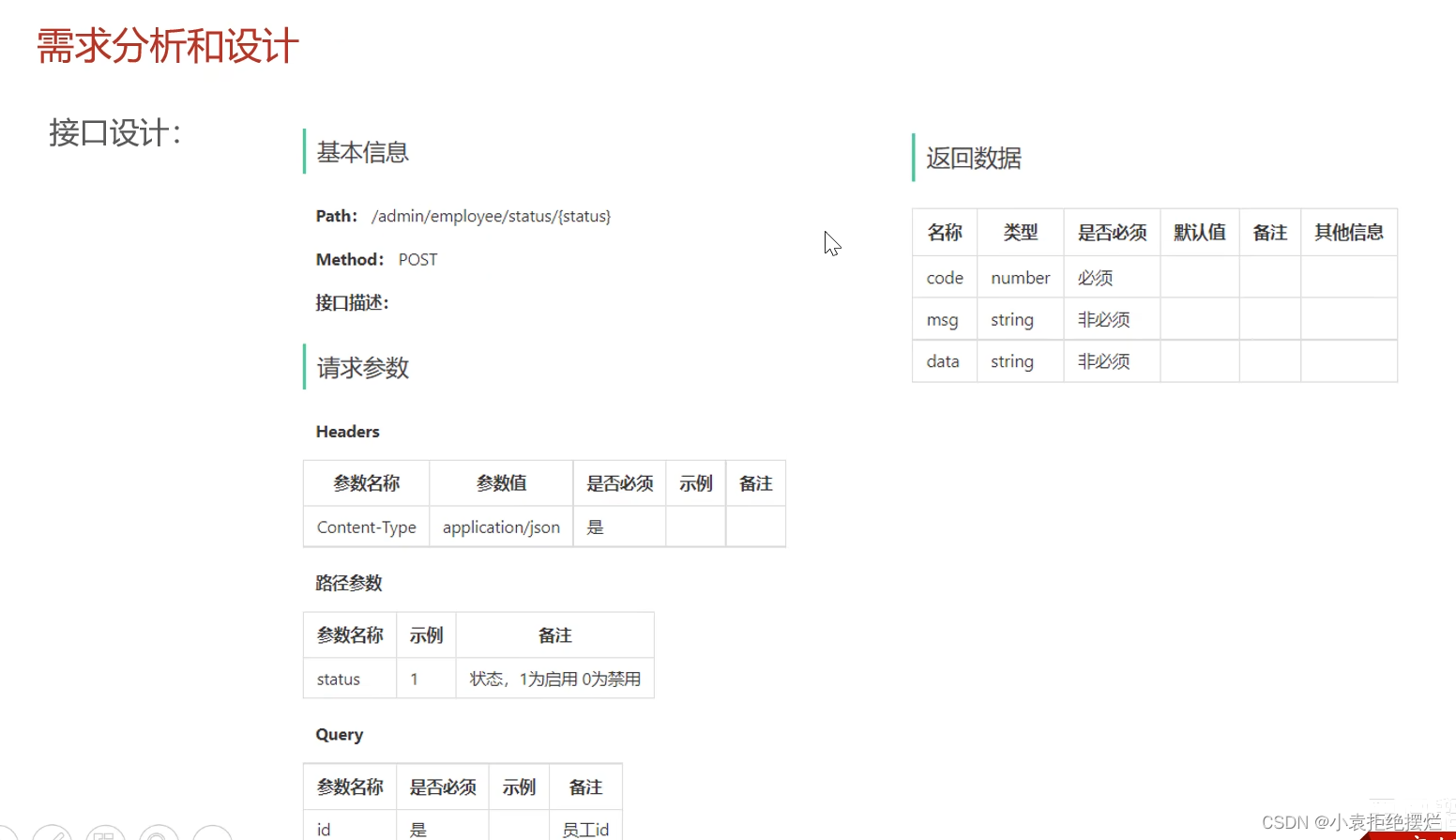Click the 员工id remark cell

tap(585, 830)
